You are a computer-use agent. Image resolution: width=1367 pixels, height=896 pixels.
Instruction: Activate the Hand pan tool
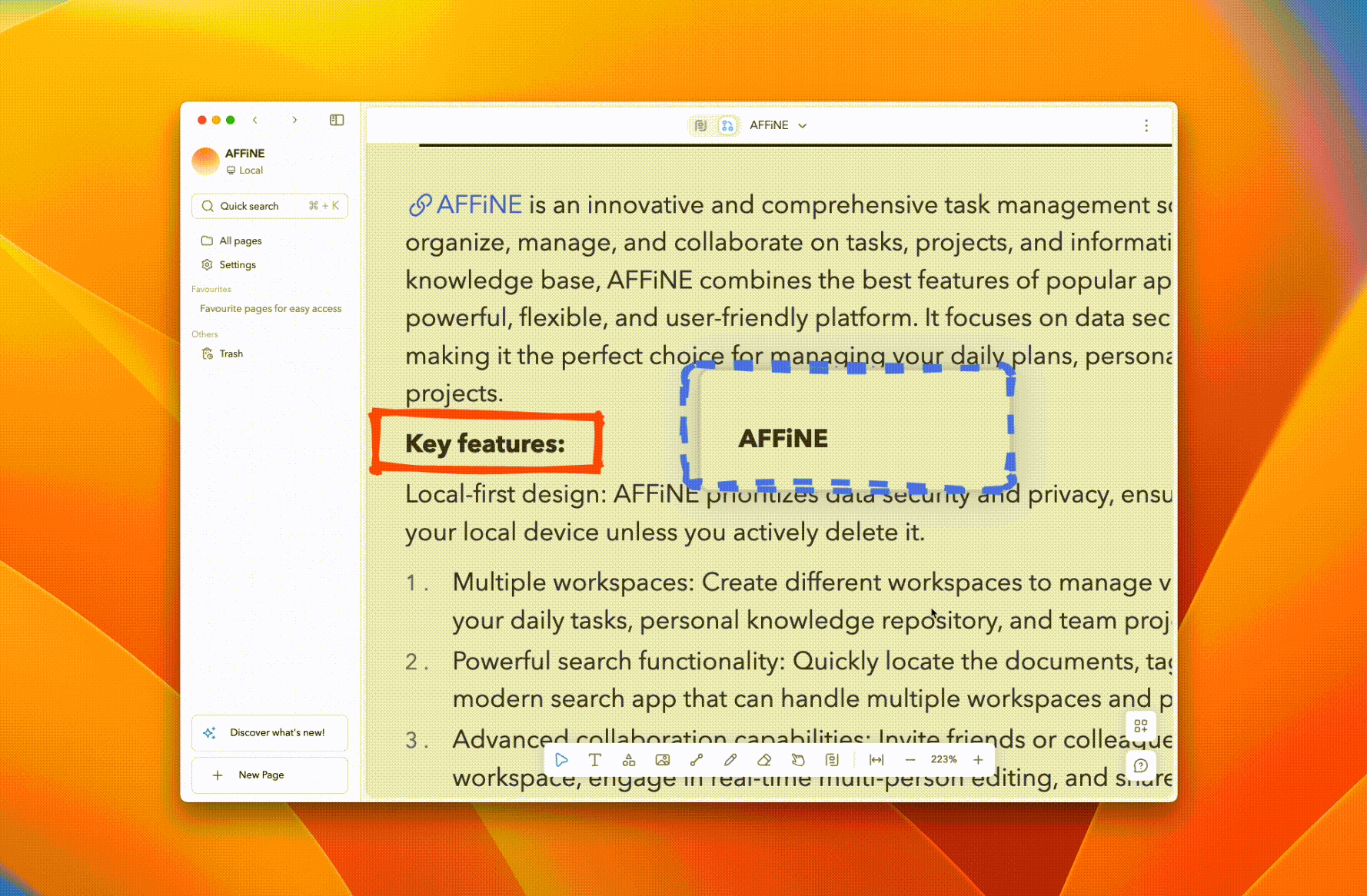(x=798, y=760)
